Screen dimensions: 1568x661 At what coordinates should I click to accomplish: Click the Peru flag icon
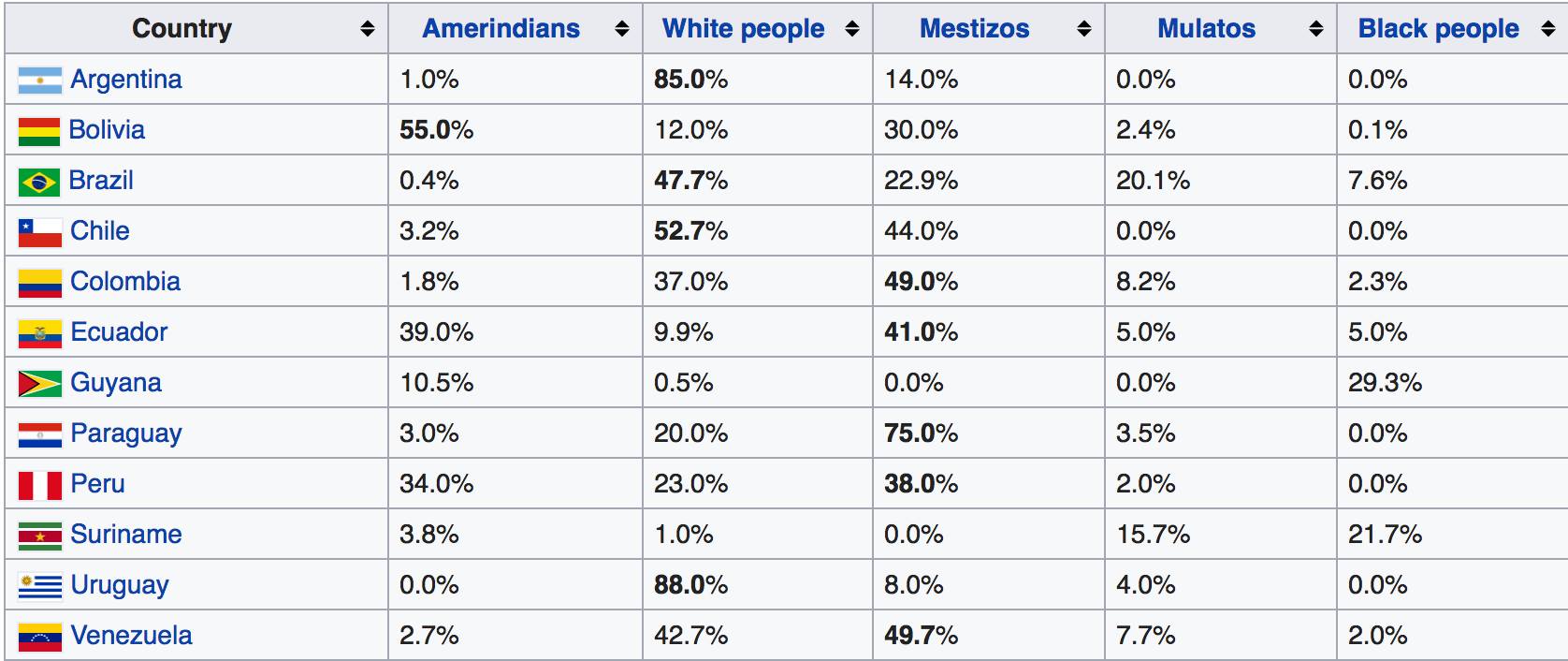coord(39,485)
